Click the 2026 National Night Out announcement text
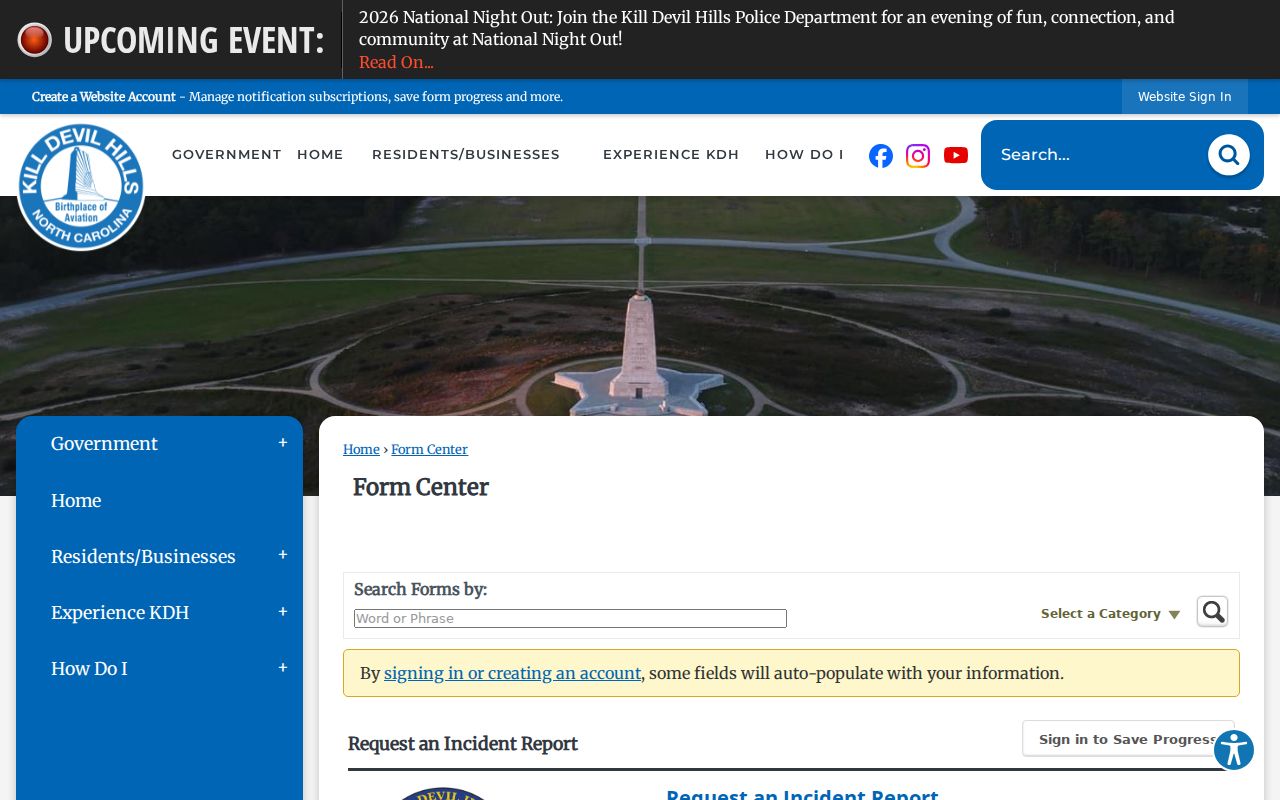Viewport: 1280px width, 800px height. point(767,28)
